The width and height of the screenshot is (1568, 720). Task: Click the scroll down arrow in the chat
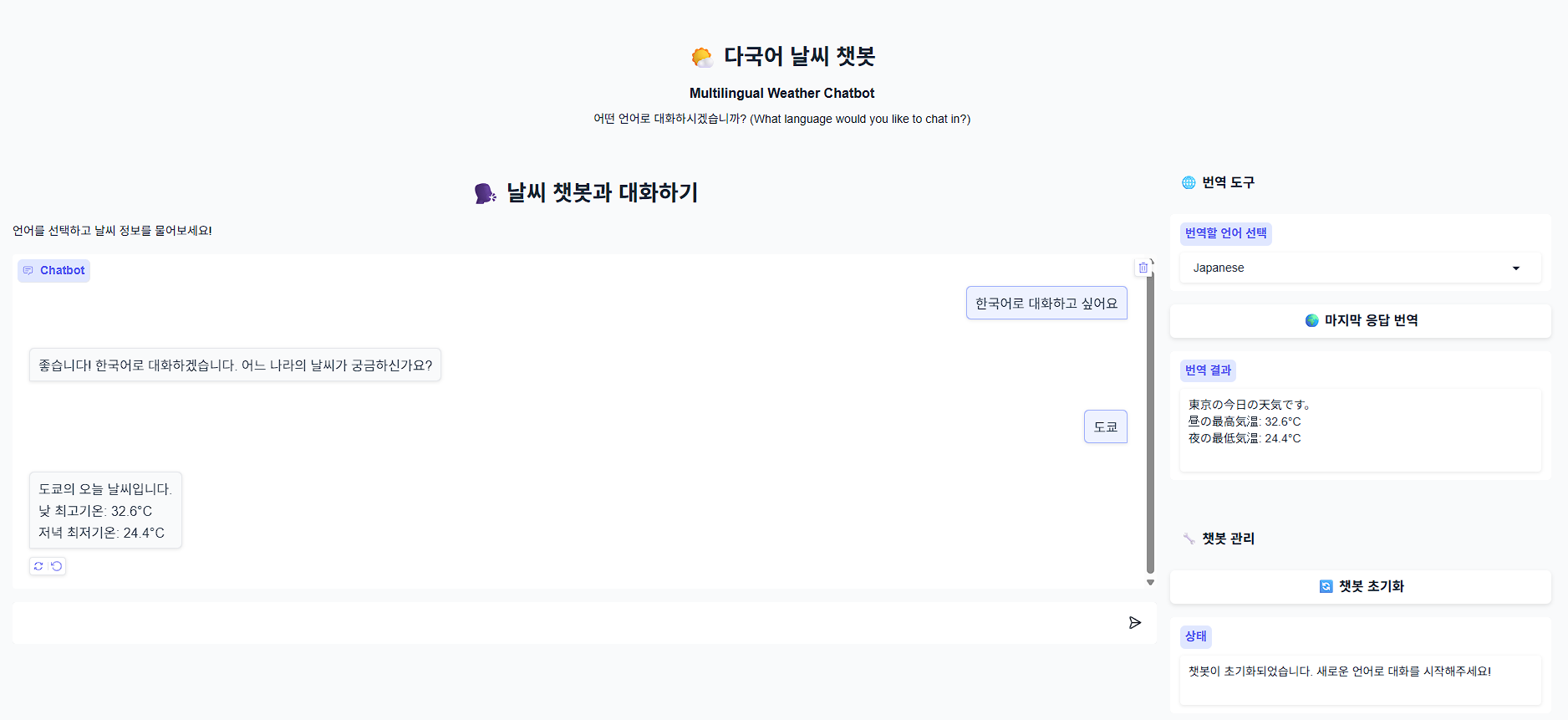(1150, 582)
